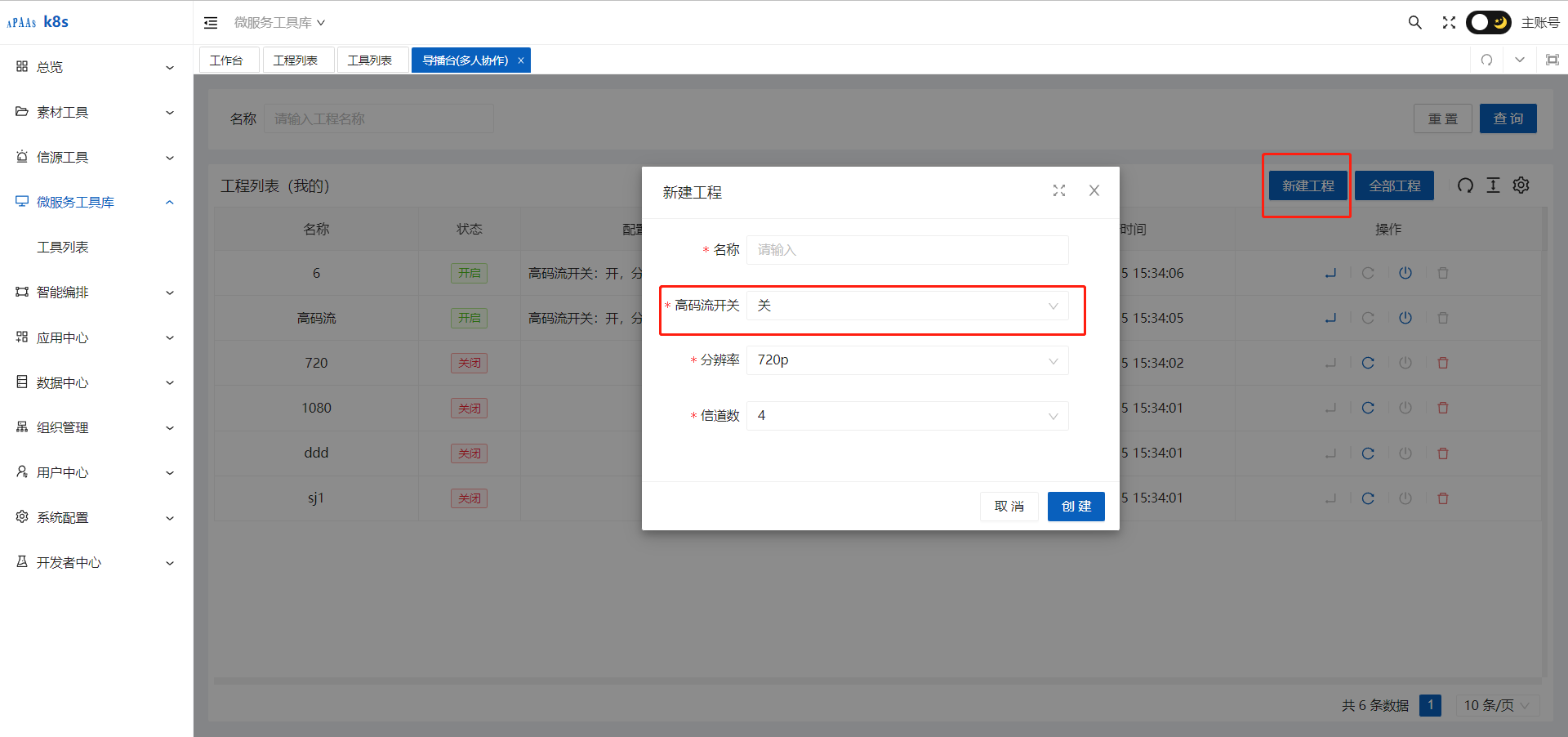Image resolution: width=1568 pixels, height=737 pixels.
Task: Click the table density height icon
Action: coord(1493,185)
